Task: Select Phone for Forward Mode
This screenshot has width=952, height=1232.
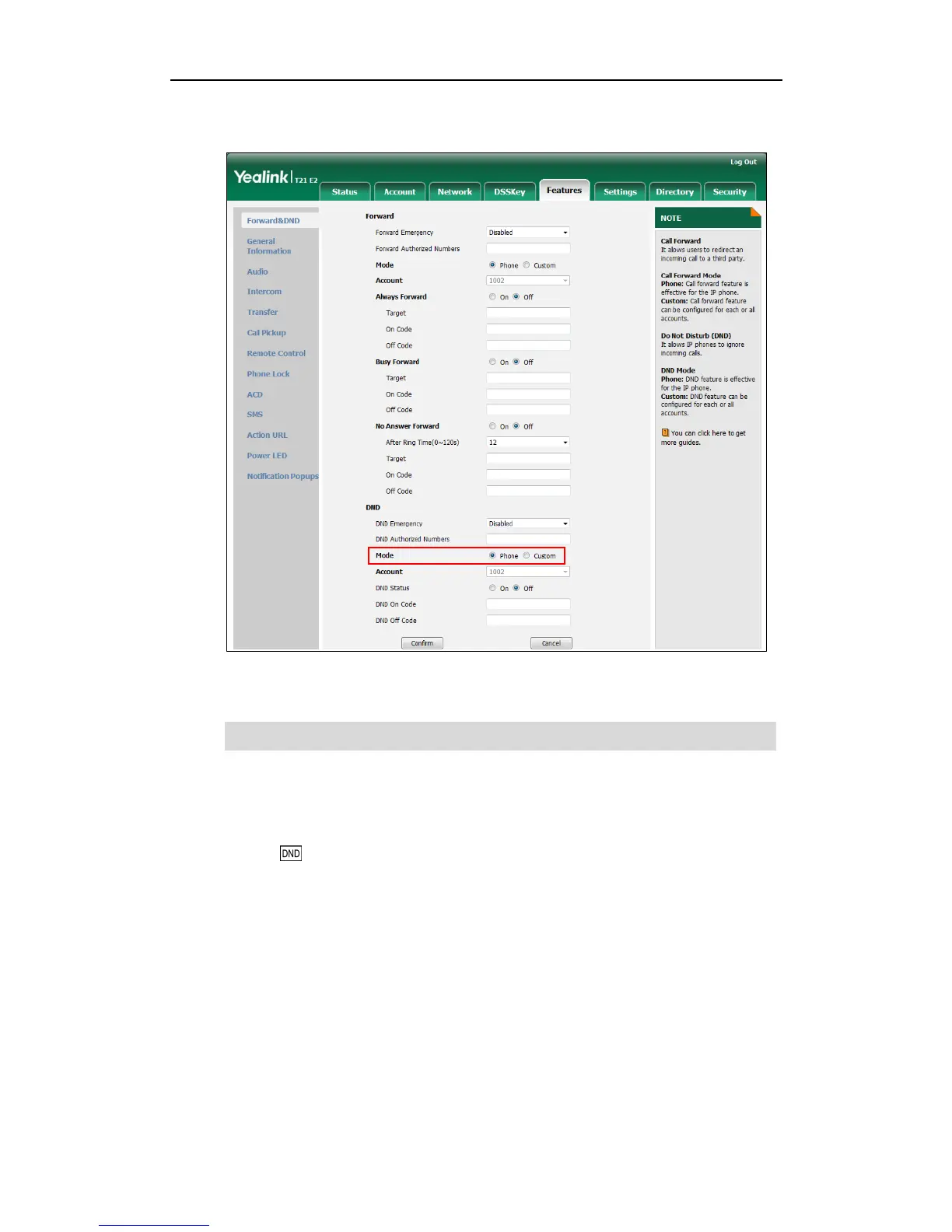Action: coord(492,265)
